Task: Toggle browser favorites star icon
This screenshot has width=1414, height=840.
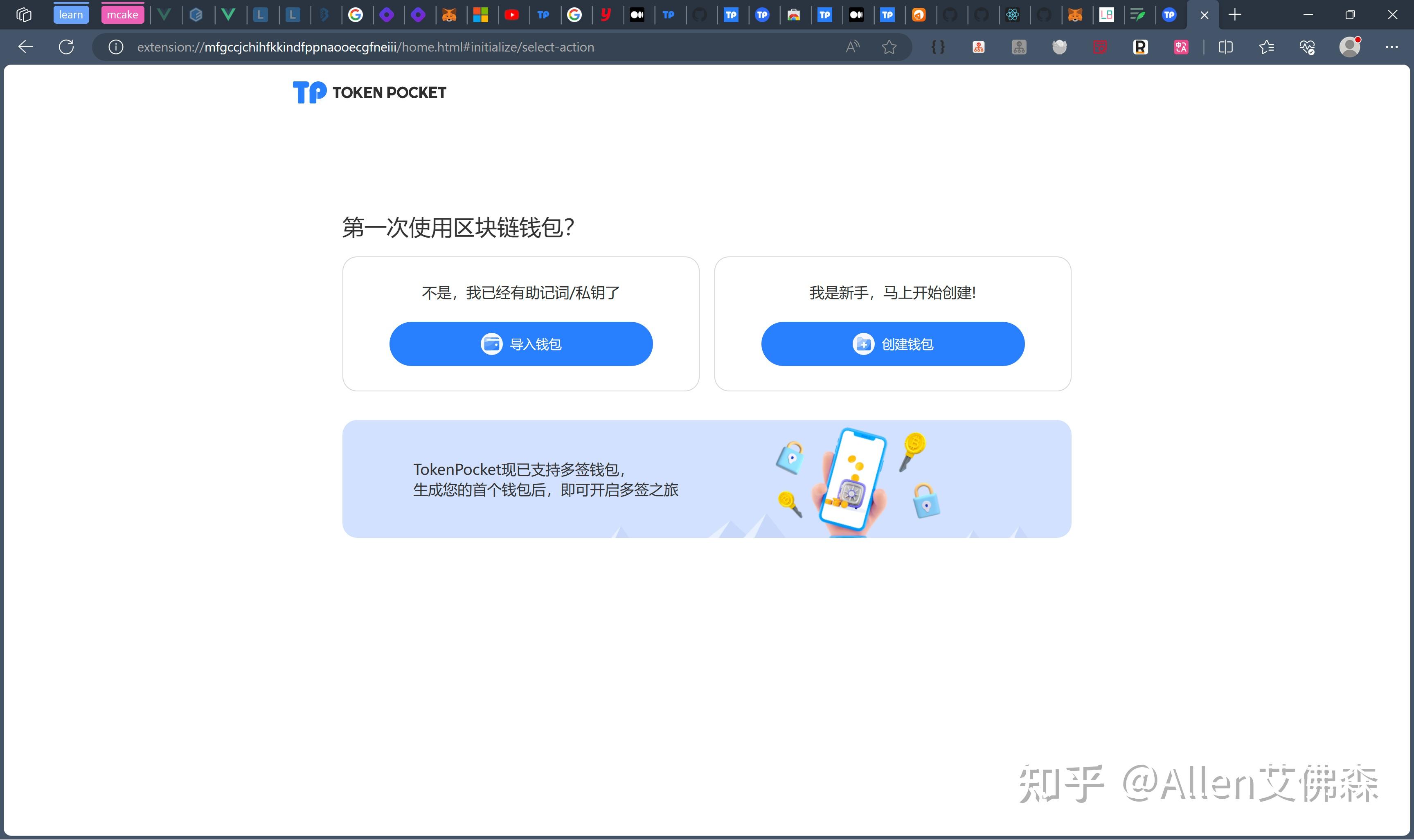Action: [889, 47]
